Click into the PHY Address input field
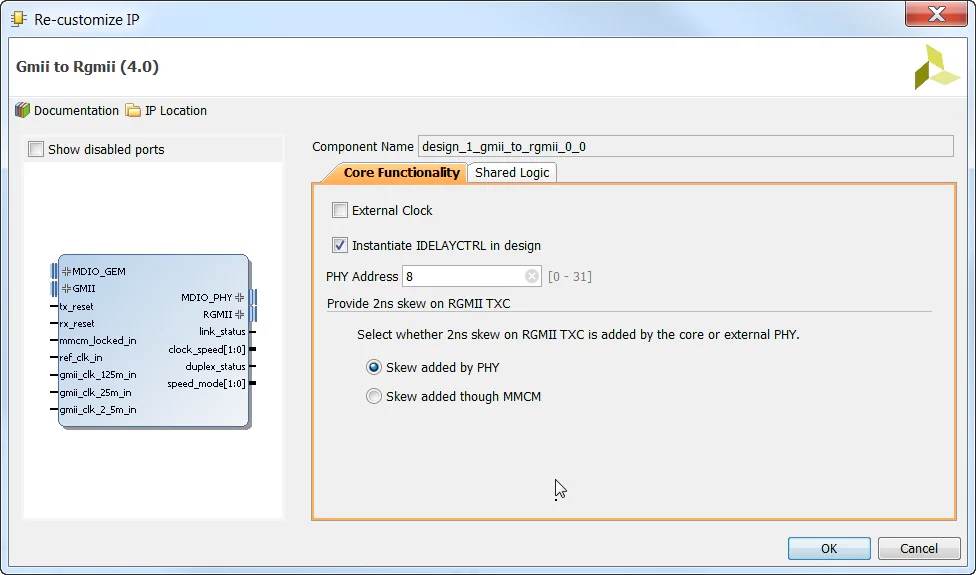 coord(471,276)
